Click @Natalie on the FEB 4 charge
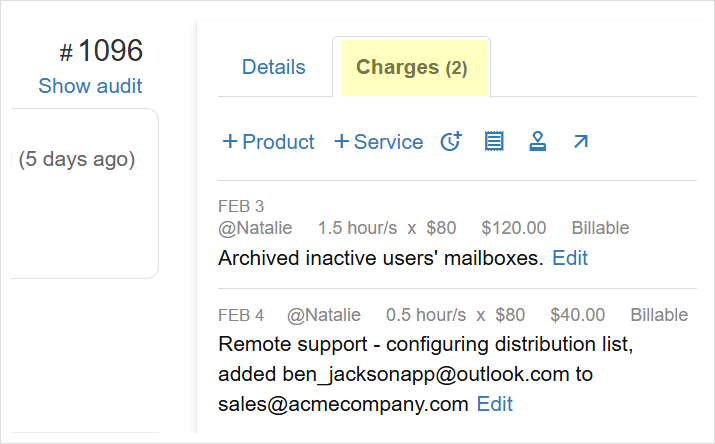The width and height of the screenshot is (715, 444). (324, 315)
